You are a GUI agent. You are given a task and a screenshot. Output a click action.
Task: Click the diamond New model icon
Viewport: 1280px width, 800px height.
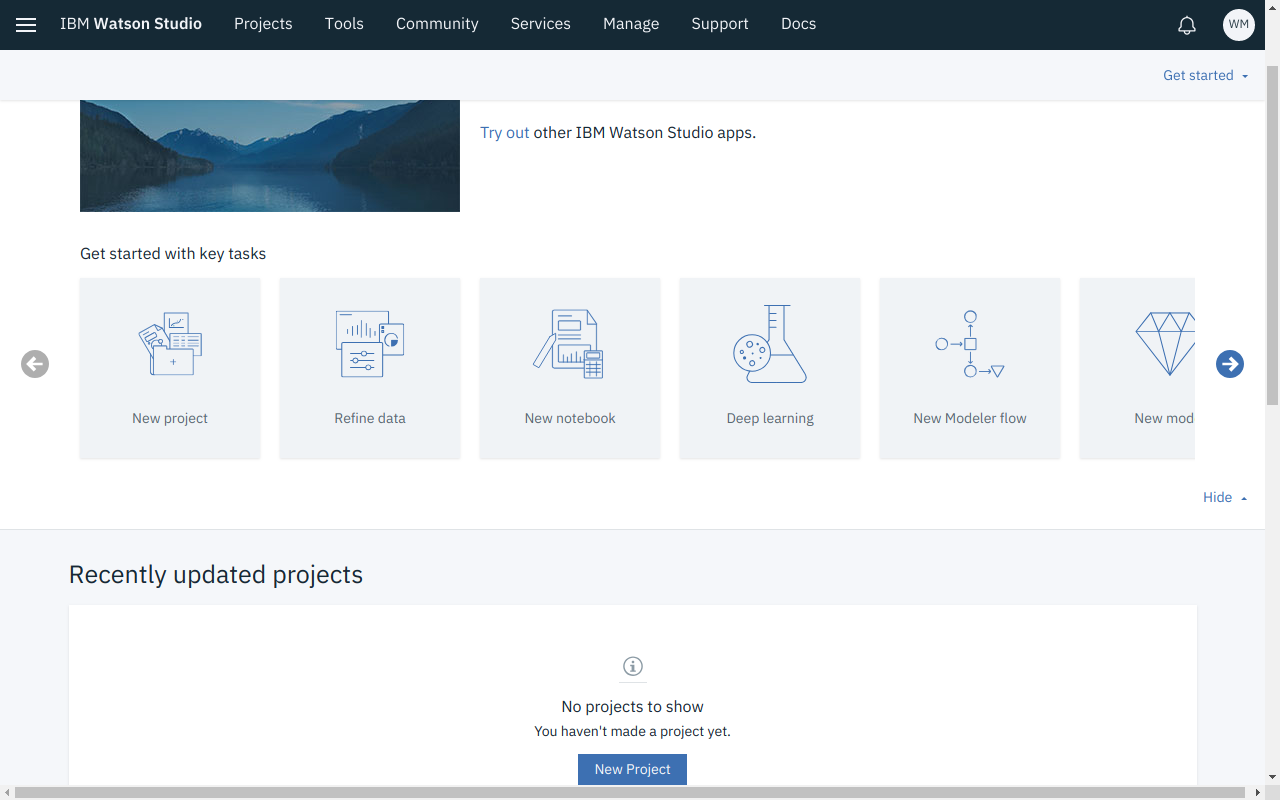1165,344
